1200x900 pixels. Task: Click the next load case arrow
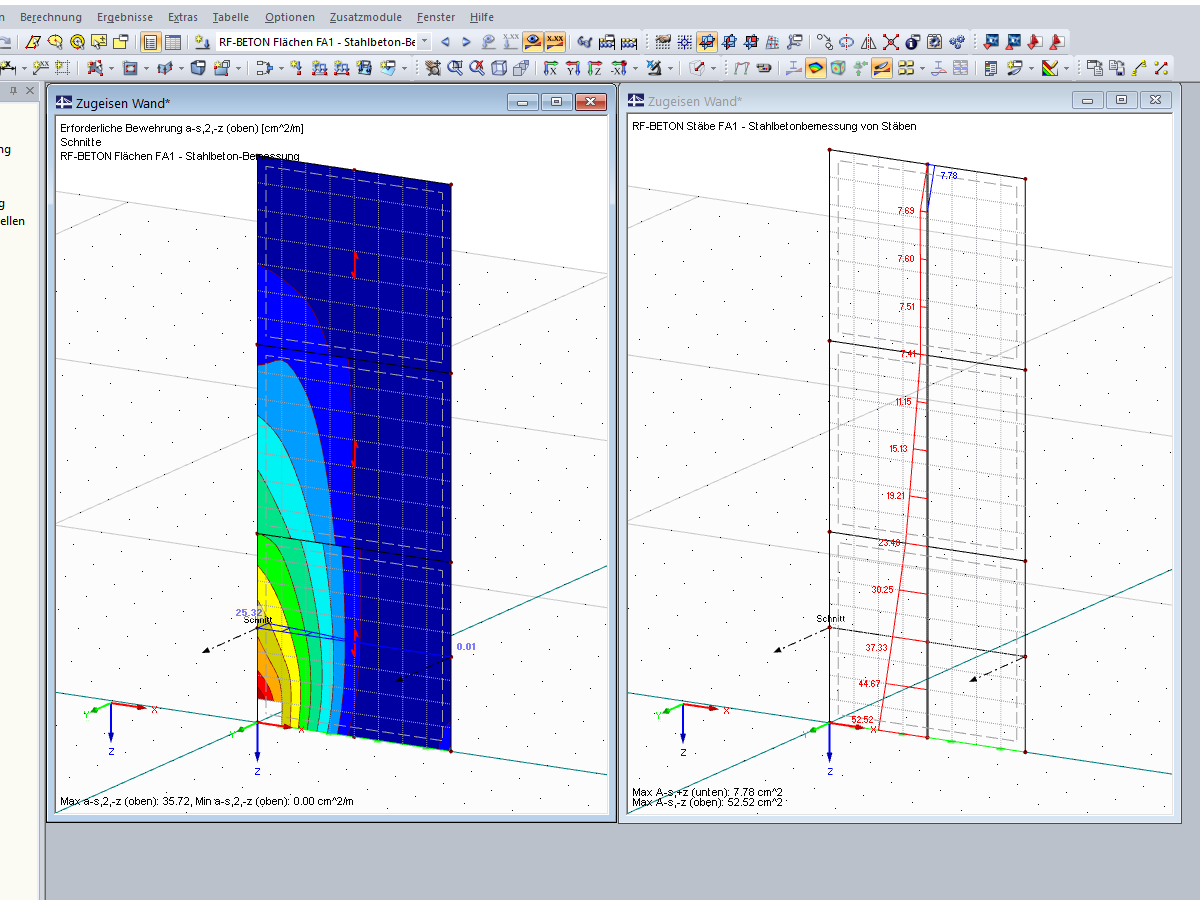[466, 42]
